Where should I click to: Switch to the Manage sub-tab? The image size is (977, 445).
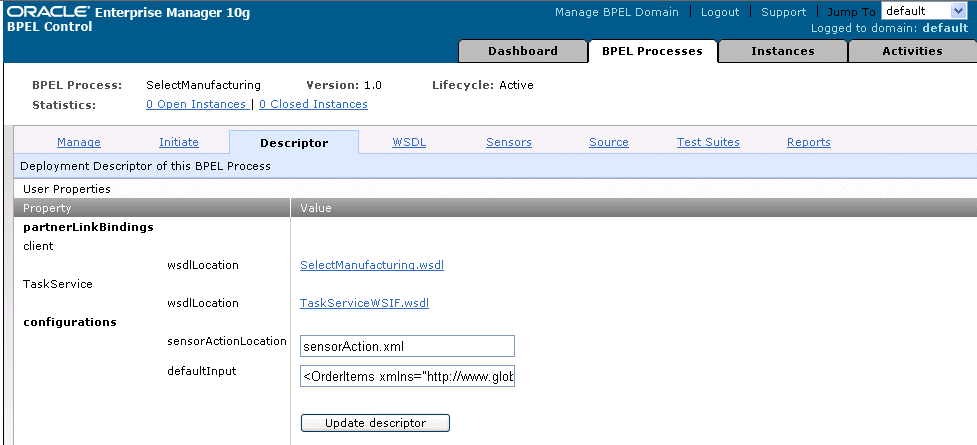click(79, 142)
